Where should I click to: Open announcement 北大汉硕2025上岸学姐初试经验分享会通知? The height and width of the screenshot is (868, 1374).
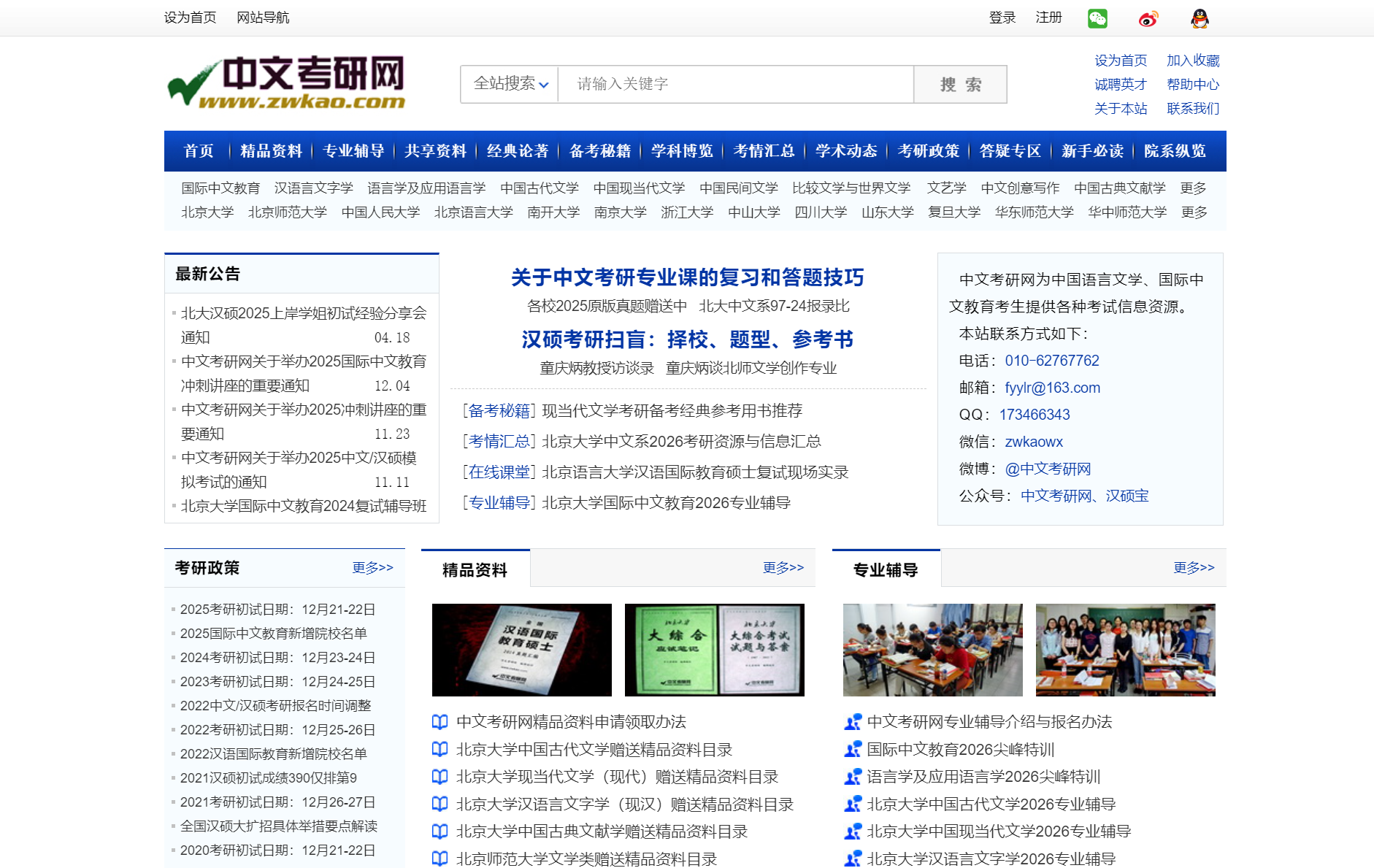(304, 325)
